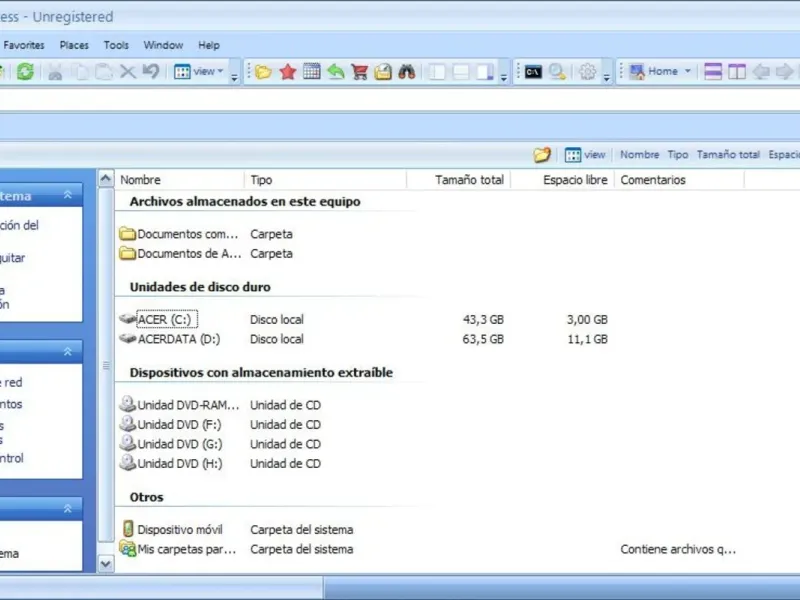Select the ACER (C:) drive
The width and height of the screenshot is (800, 600).
point(158,319)
